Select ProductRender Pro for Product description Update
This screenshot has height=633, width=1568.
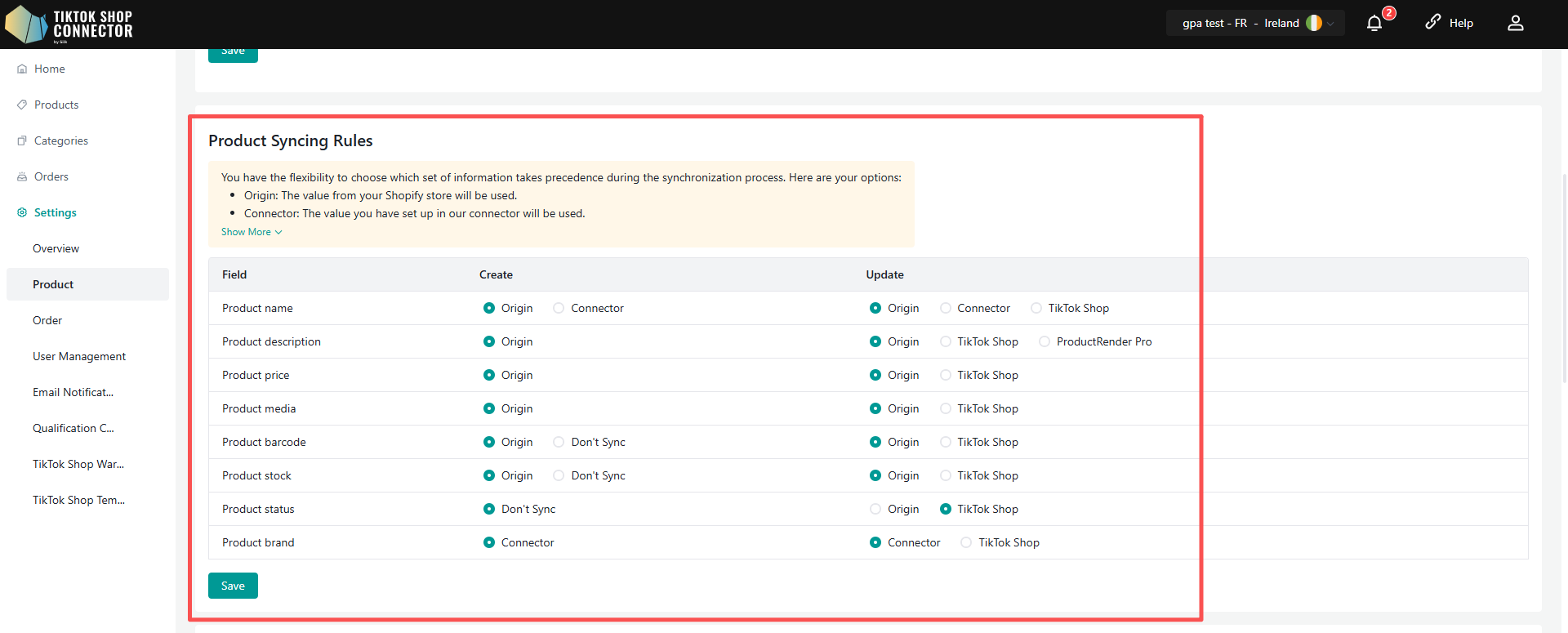pos(1045,341)
